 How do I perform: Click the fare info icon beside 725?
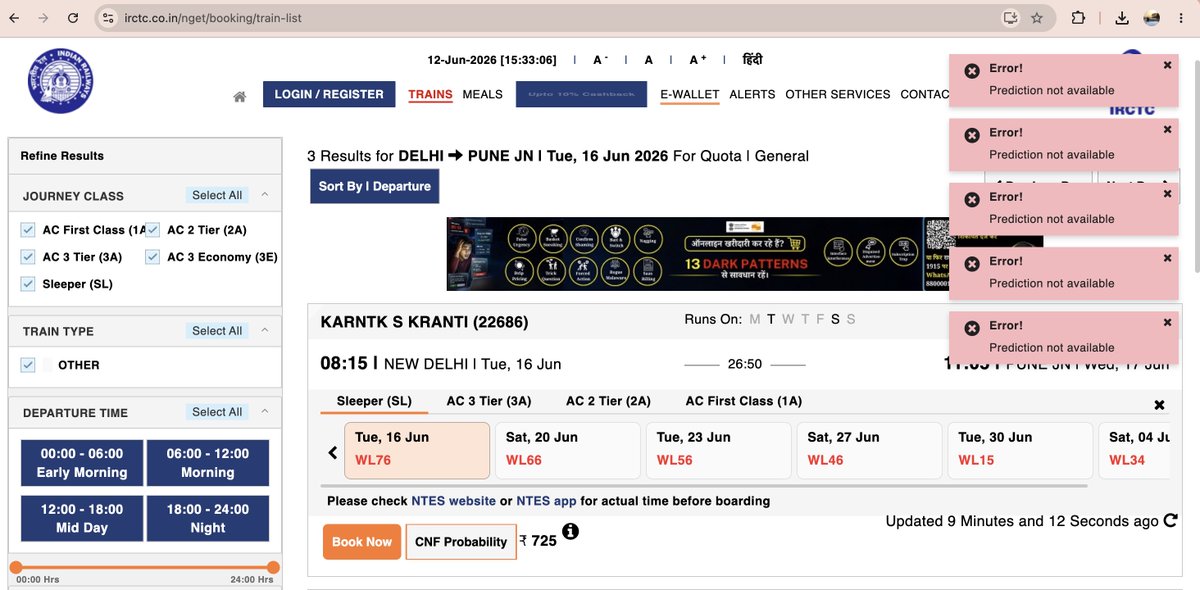[570, 531]
